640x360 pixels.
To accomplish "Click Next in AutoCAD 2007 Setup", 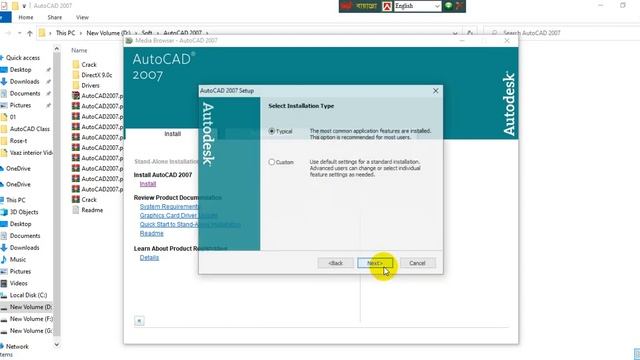I will coord(375,263).
